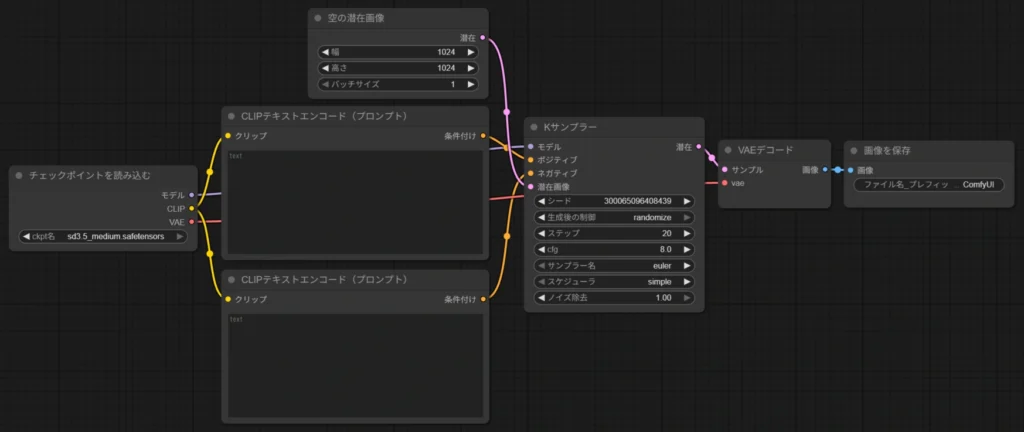Click the サンプル input socket on VAEデコード
The height and width of the screenshot is (432, 1024).
725,170
